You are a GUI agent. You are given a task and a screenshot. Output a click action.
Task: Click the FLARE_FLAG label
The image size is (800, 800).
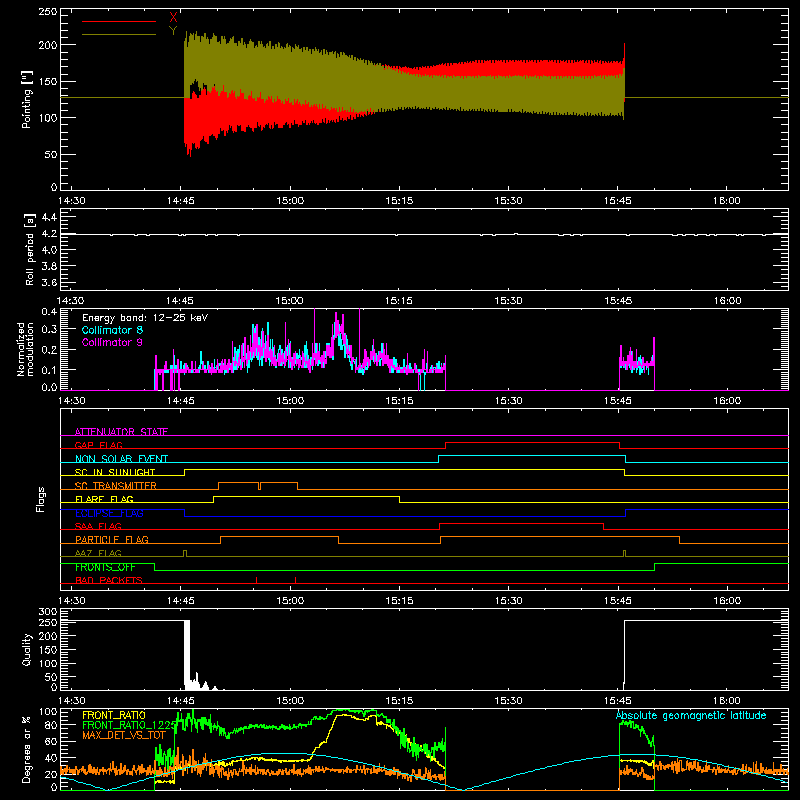point(104,499)
